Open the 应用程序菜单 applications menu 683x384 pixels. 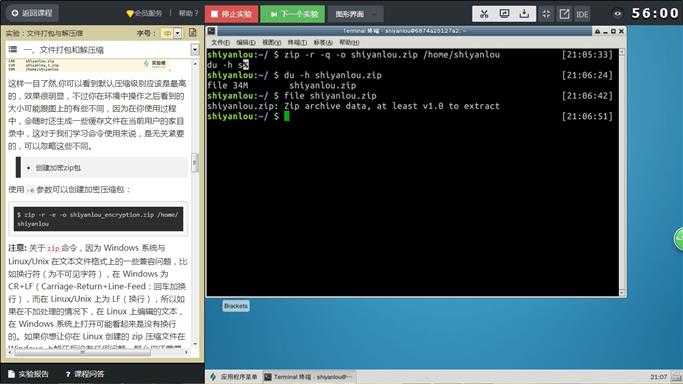(234, 377)
